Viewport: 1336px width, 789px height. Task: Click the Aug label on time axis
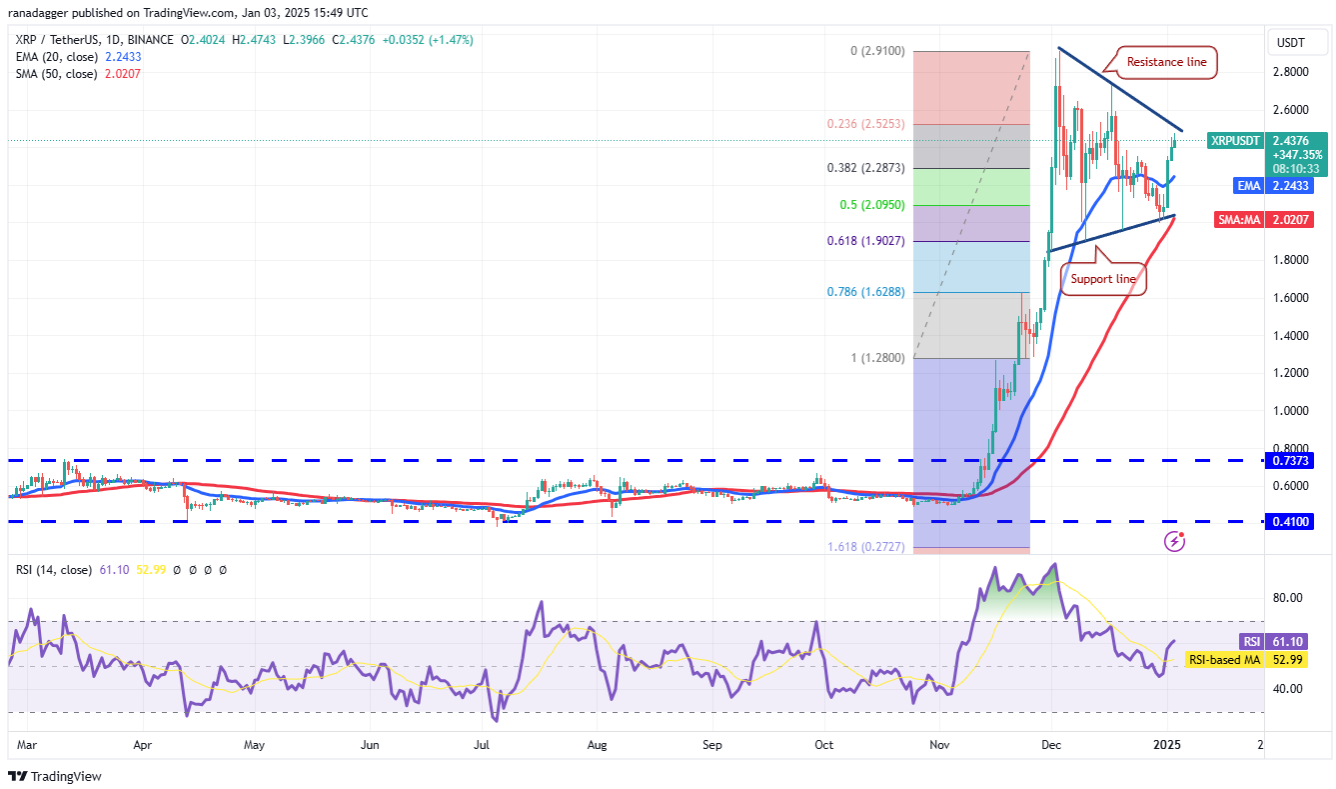(x=597, y=745)
